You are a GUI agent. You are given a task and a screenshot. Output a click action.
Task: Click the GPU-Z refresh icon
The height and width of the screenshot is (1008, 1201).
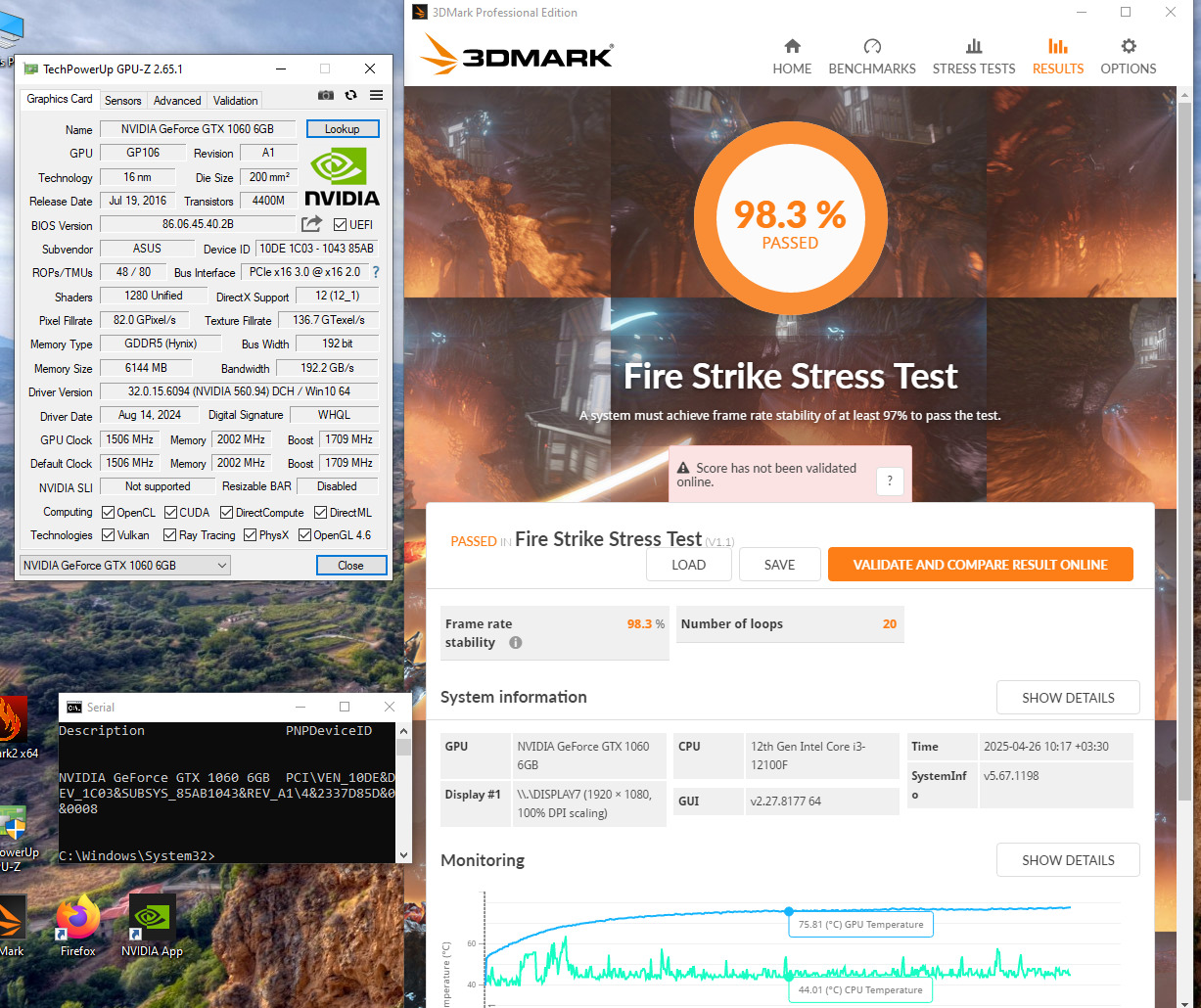pyautogui.click(x=351, y=95)
